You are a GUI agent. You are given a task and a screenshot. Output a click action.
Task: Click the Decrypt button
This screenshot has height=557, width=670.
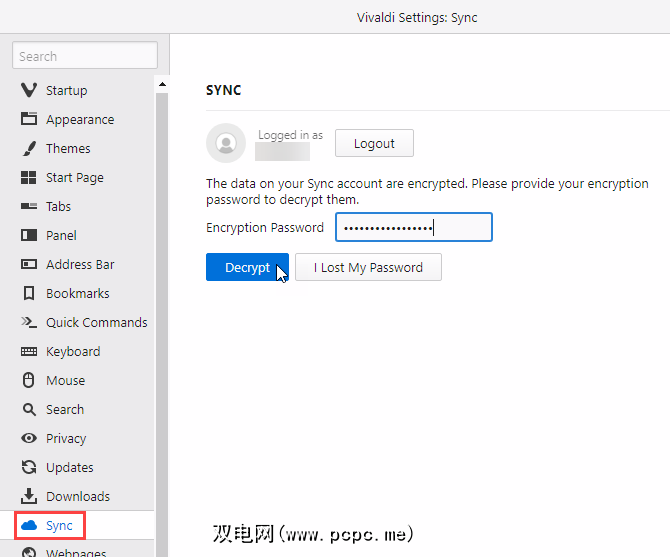pos(247,267)
